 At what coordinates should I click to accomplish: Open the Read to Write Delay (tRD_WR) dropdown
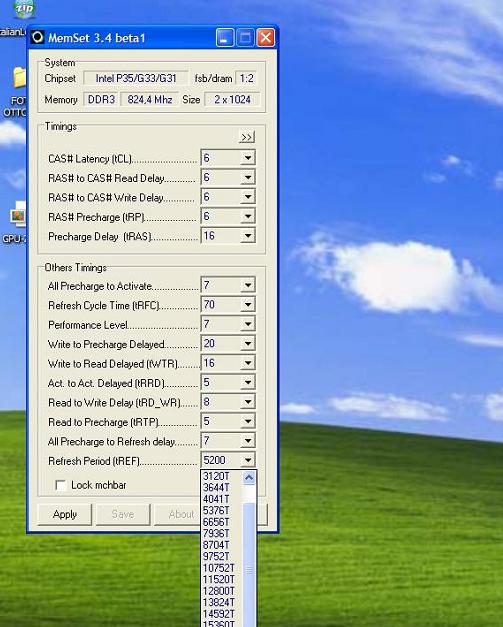pyautogui.click(x=248, y=402)
